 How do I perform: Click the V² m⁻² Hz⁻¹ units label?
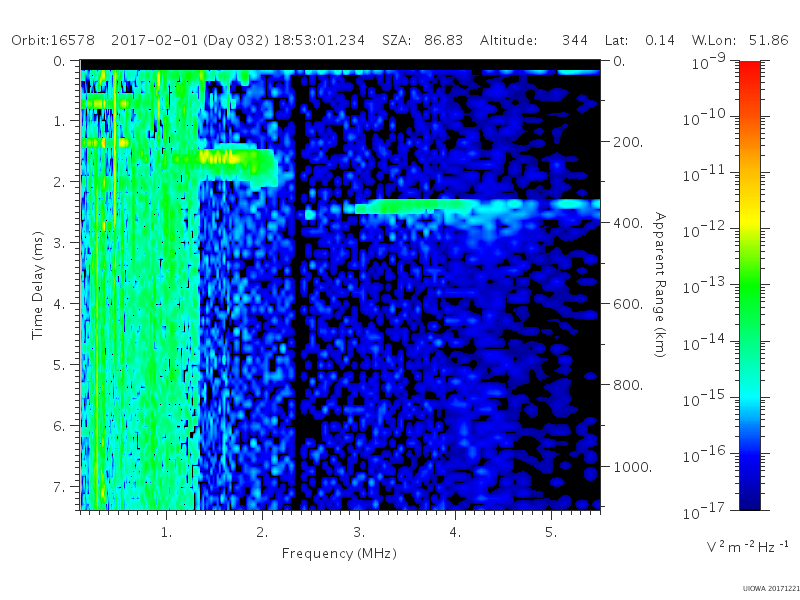tap(747, 546)
